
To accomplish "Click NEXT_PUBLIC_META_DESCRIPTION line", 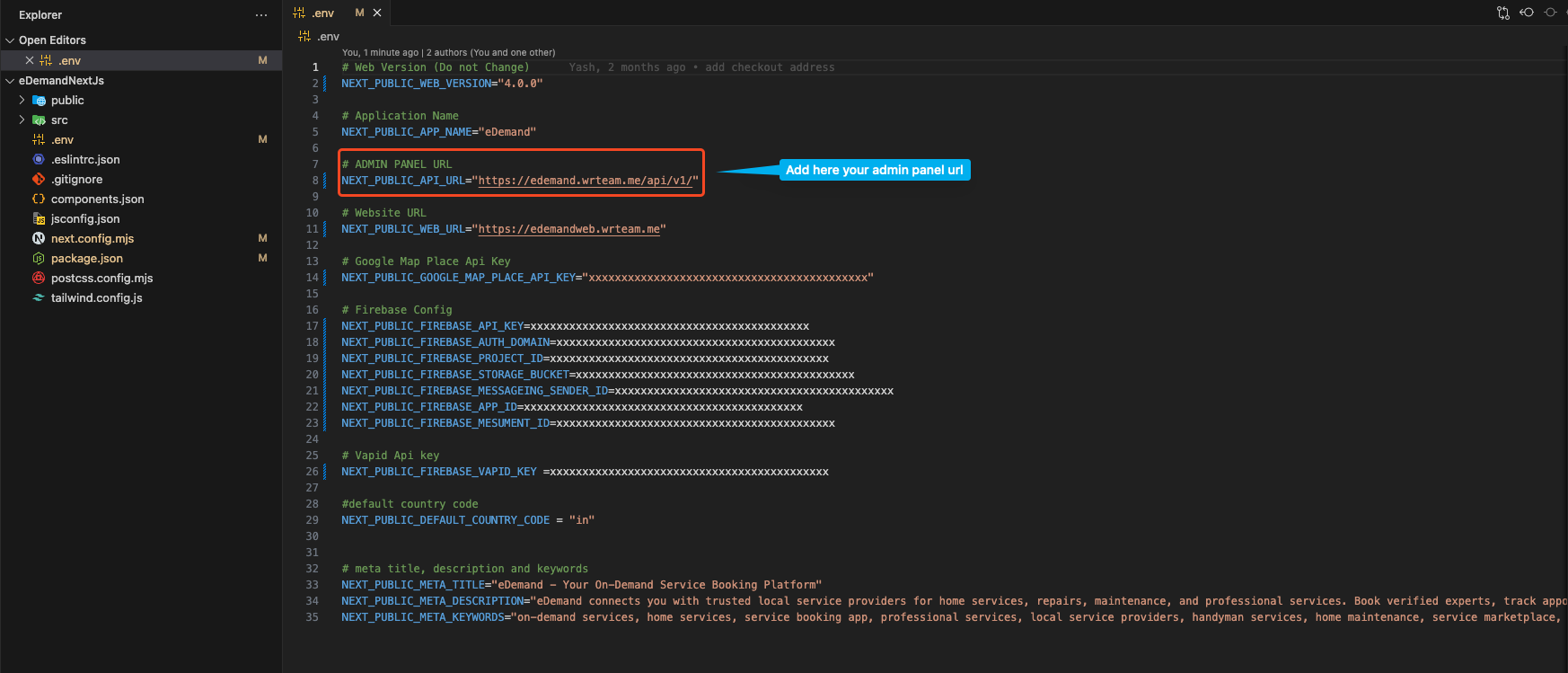I will point(955,601).
